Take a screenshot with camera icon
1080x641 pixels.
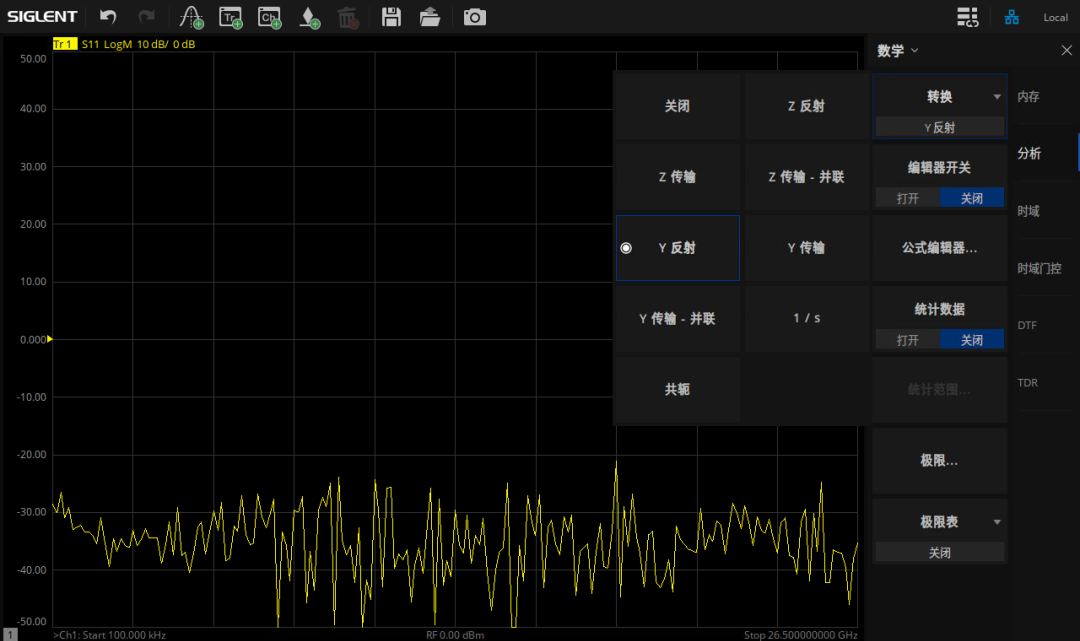(x=474, y=17)
